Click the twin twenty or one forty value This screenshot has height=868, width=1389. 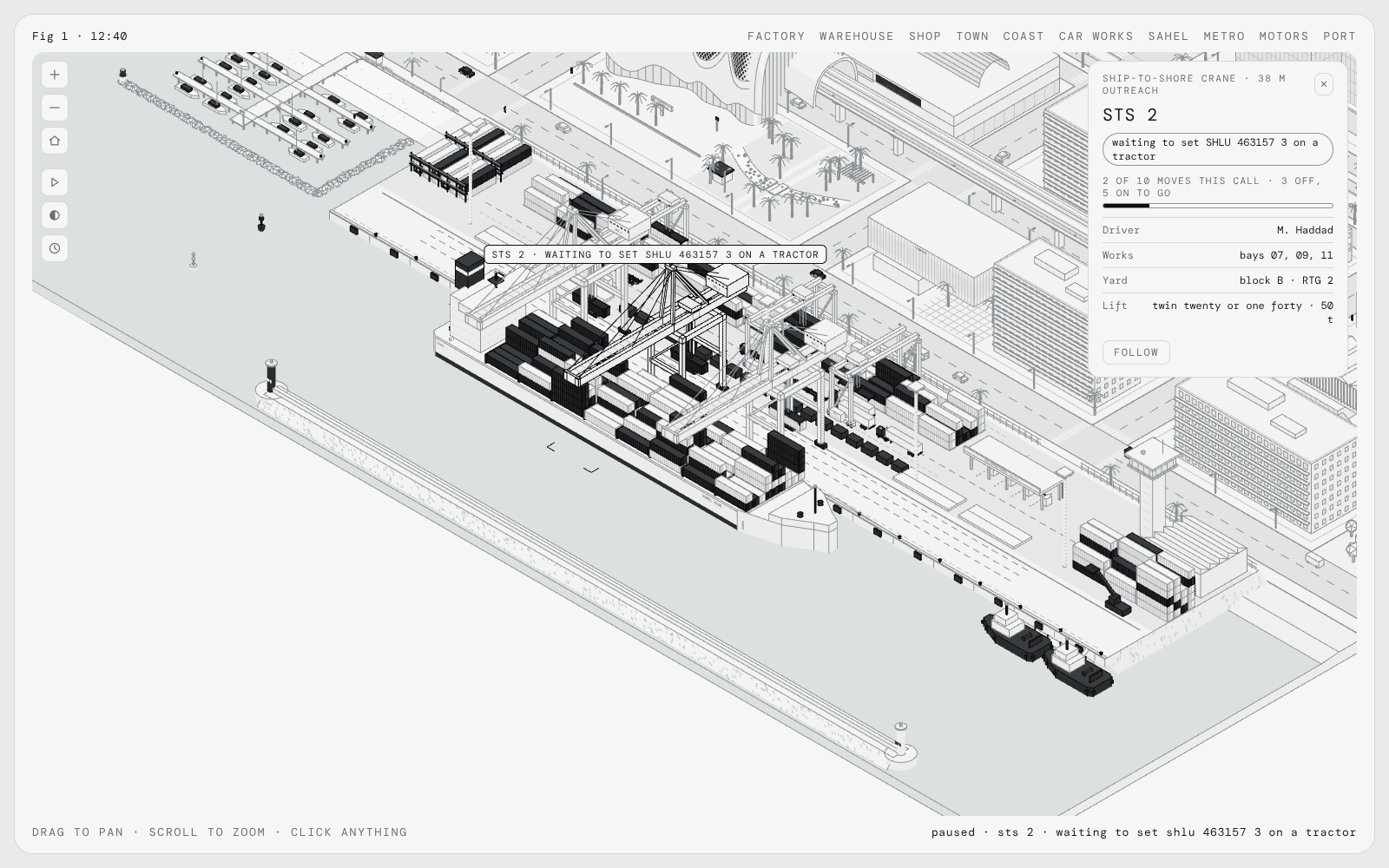click(x=1242, y=312)
